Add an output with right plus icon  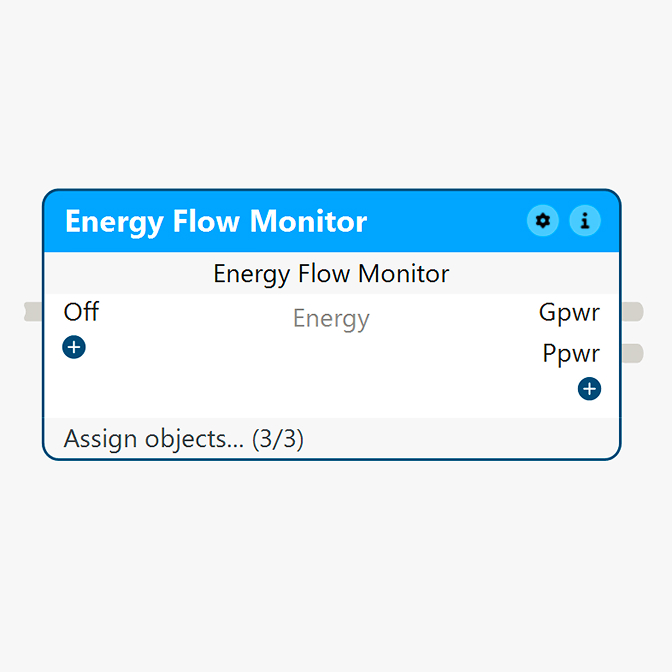[589, 388]
